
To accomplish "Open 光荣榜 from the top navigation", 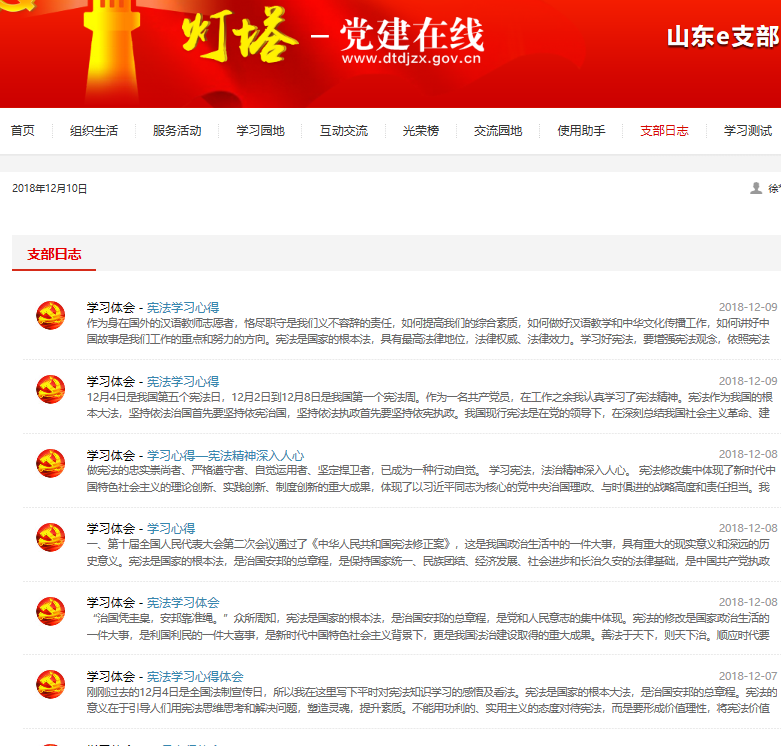I will [x=420, y=131].
